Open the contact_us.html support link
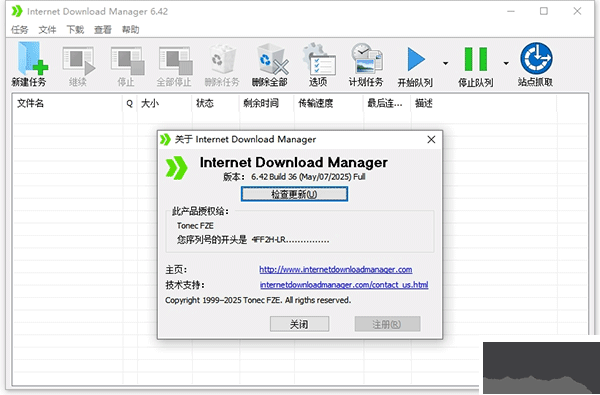 344,285
